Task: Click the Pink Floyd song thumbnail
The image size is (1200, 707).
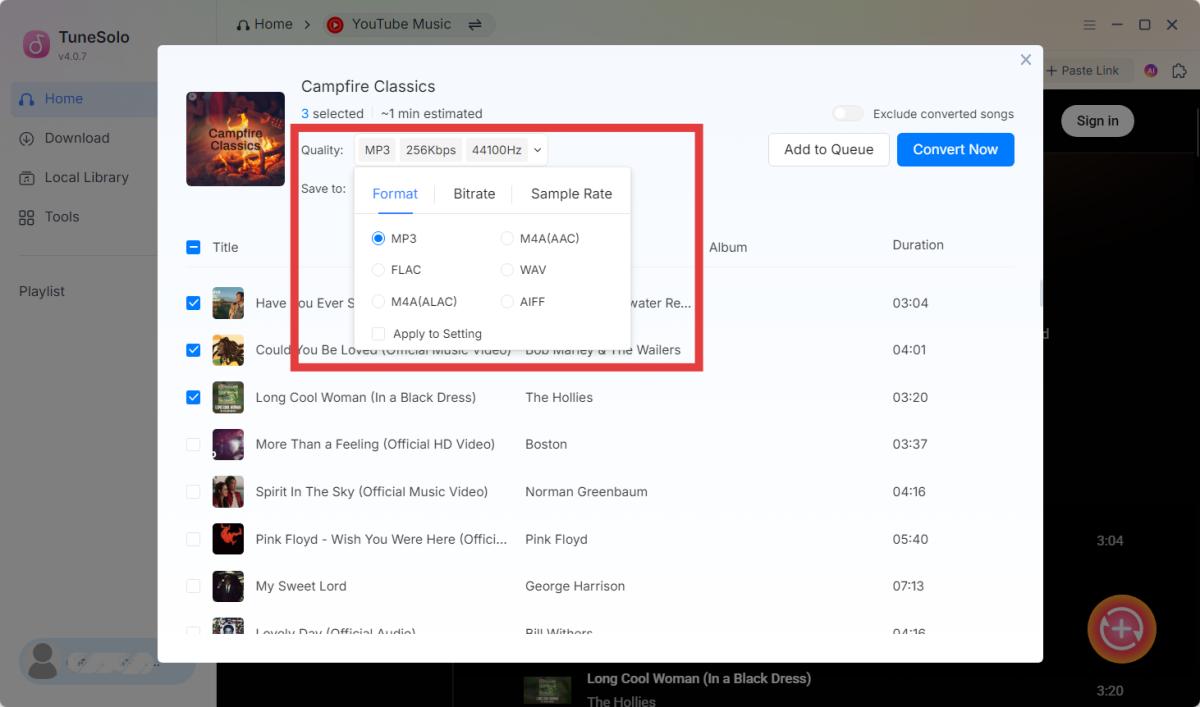Action: click(x=228, y=539)
